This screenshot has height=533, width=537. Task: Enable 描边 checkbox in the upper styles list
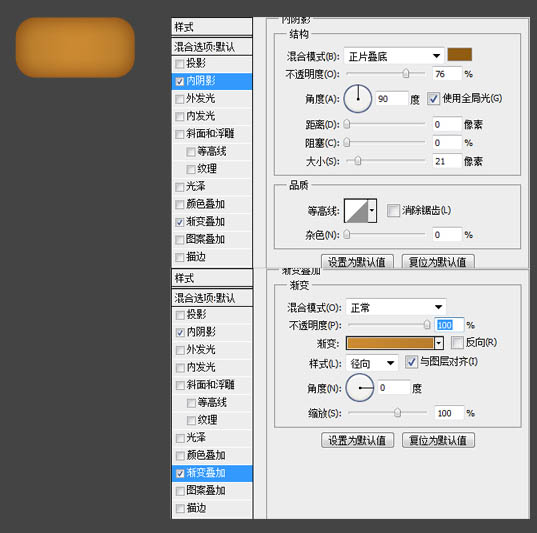click(179, 257)
